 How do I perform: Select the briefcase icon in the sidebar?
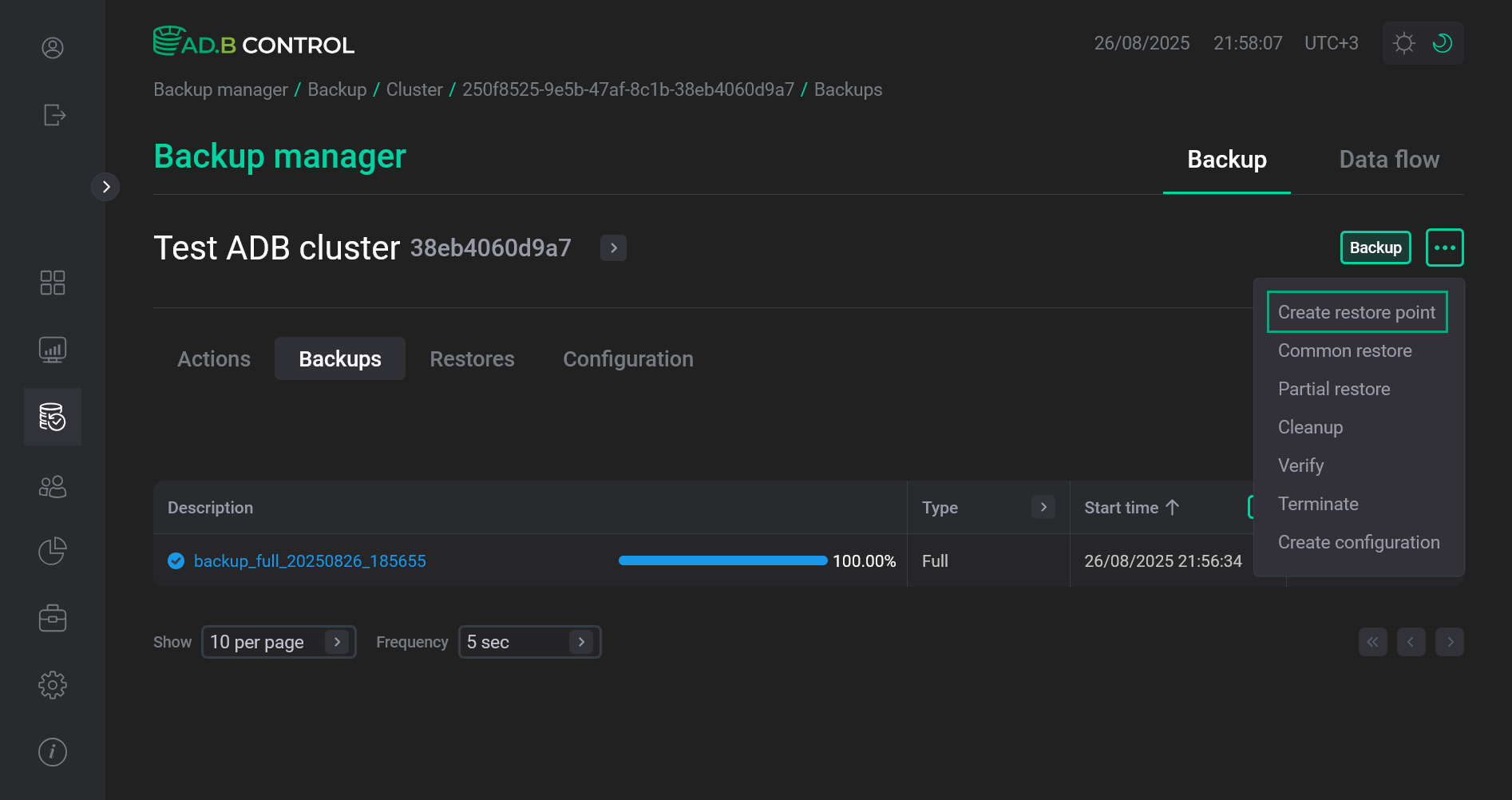(52, 617)
